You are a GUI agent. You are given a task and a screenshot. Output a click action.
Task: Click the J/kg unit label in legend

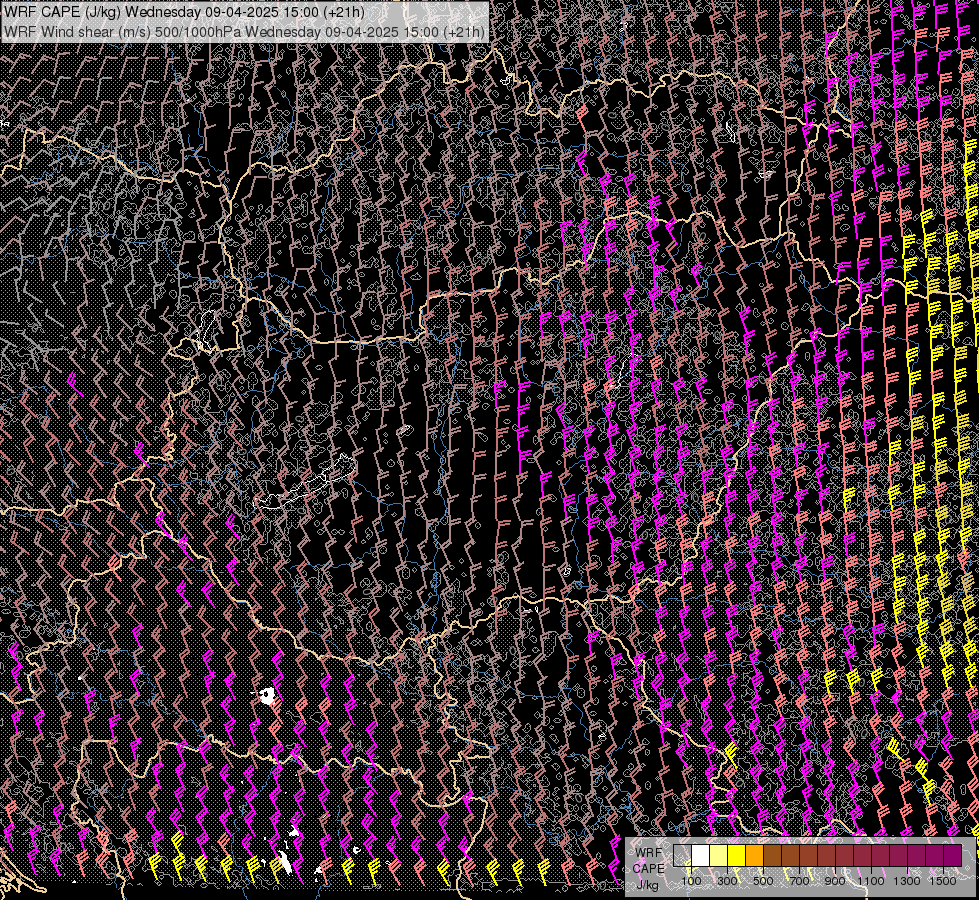pos(647,885)
